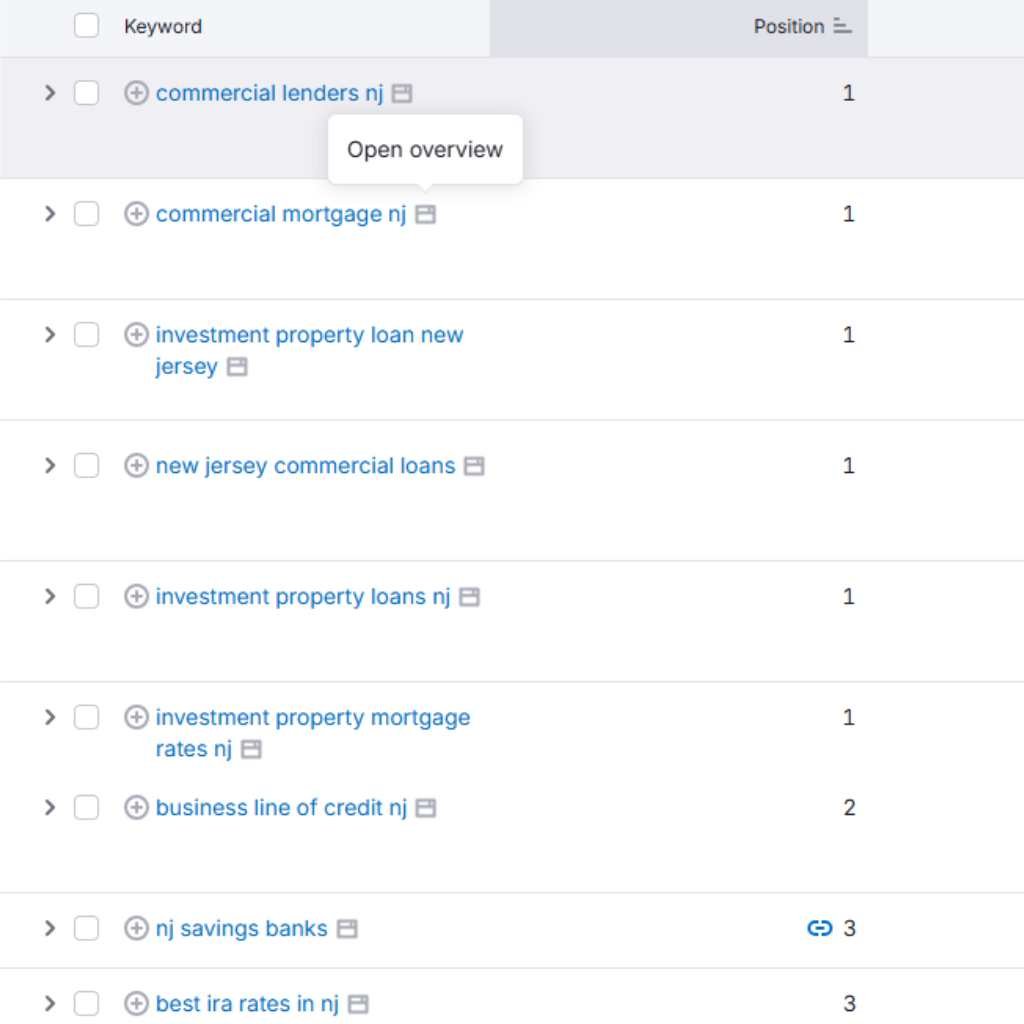Click the Position column sort icon
Screen dimensions: 1024x1024
point(843,27)
